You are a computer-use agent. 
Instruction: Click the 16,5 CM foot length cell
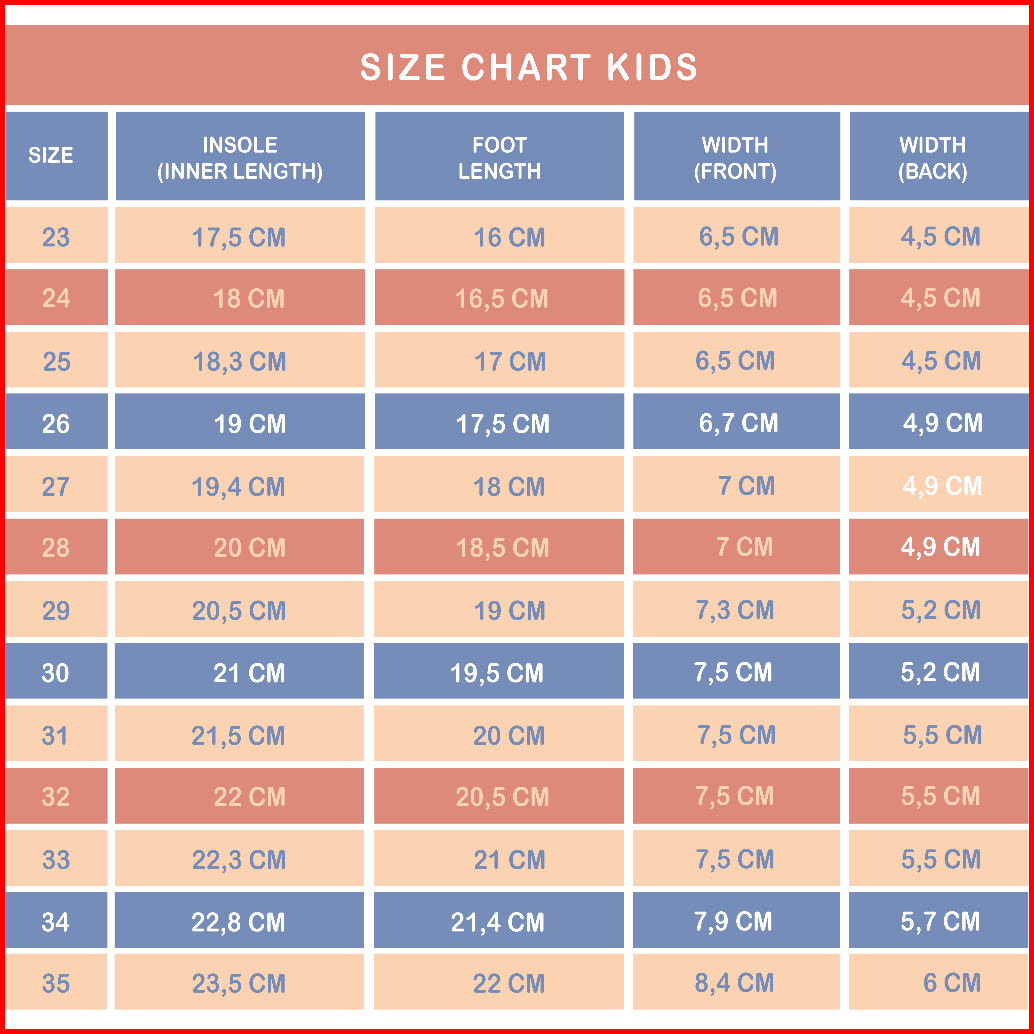[501, 298]
